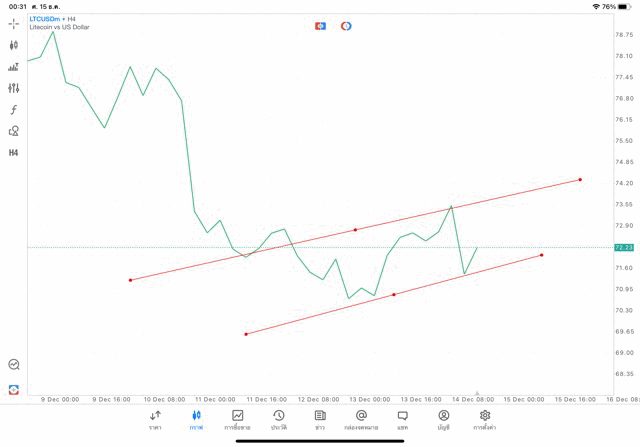
Task: Switch to the การซื้อขาย trade tab
Action: pos(238,419)
